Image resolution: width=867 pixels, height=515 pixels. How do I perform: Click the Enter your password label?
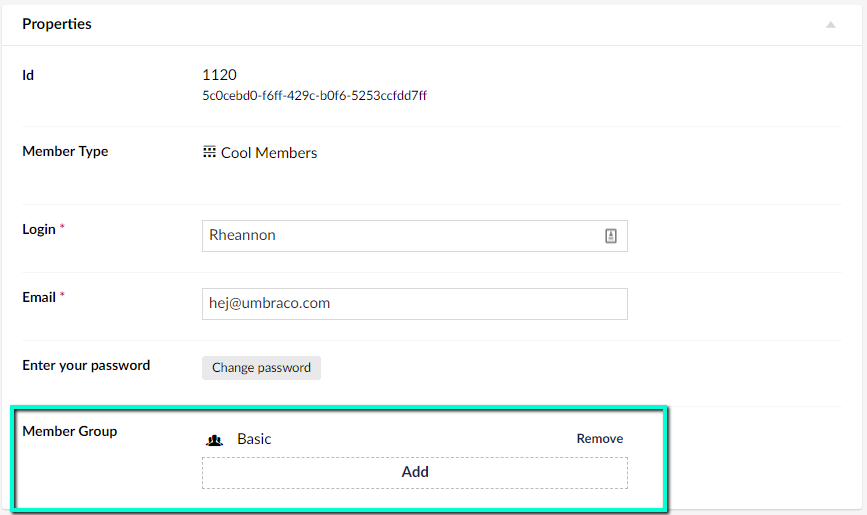point(86,366)
